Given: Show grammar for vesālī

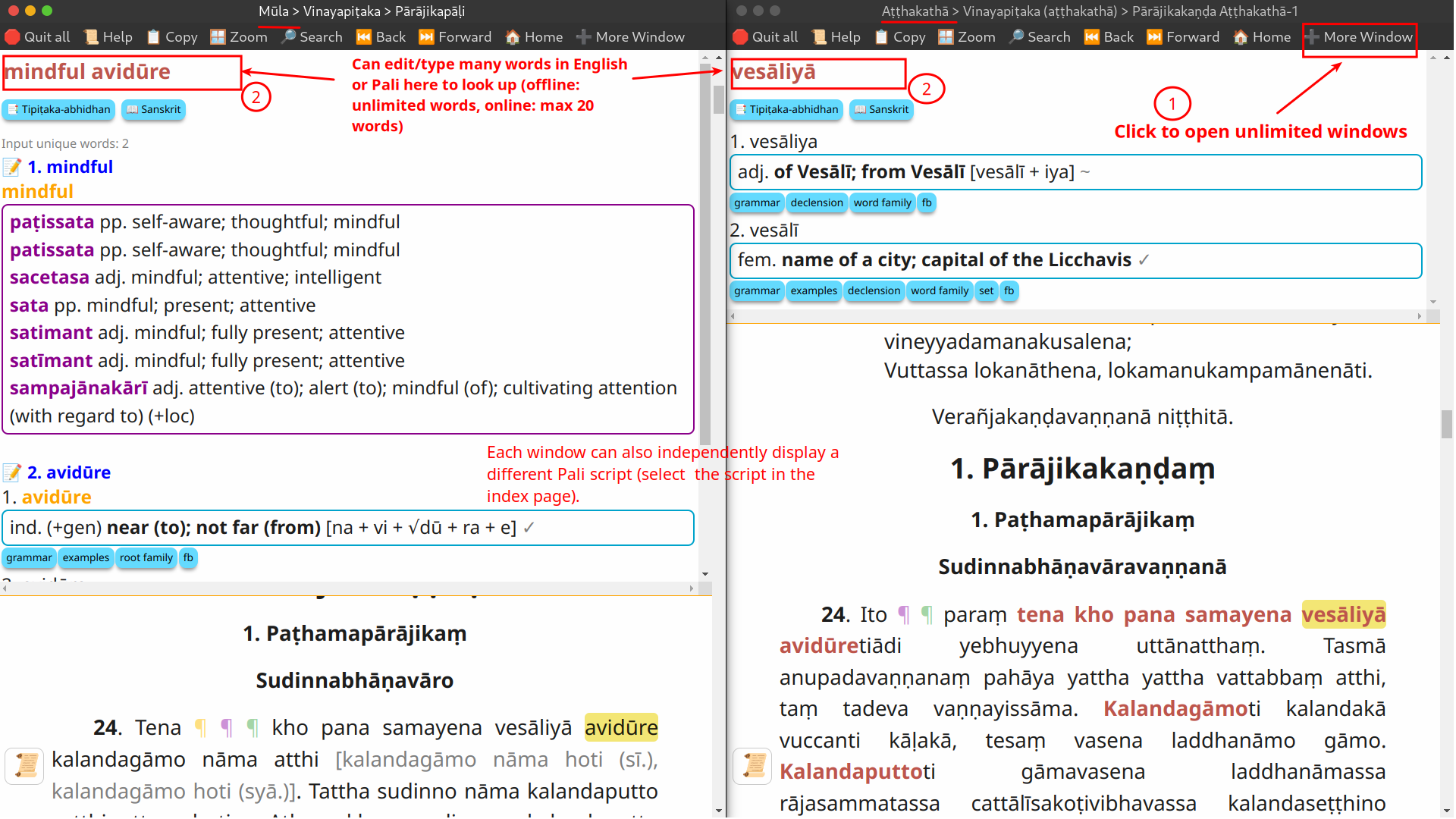Looking at the screenshot, I should [x=757, y=290].
